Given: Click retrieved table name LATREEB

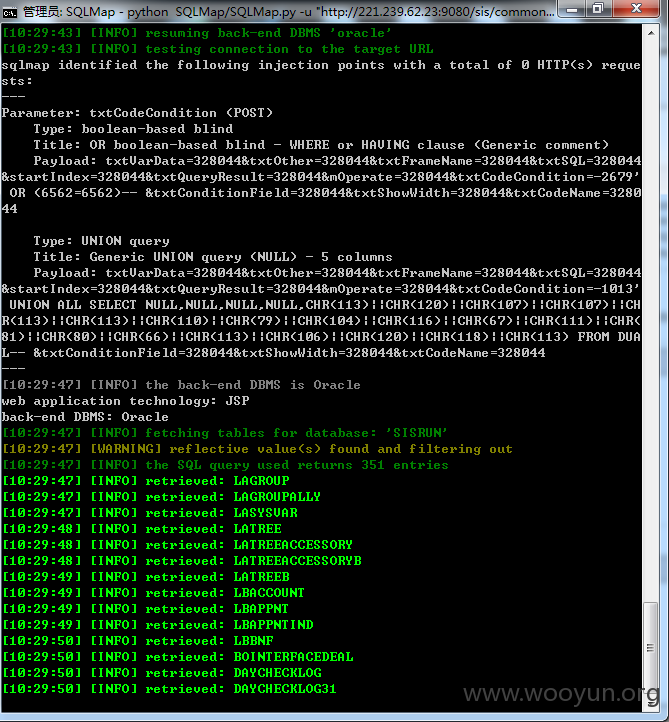Looking at the screenshot, I should click(261, 577).
